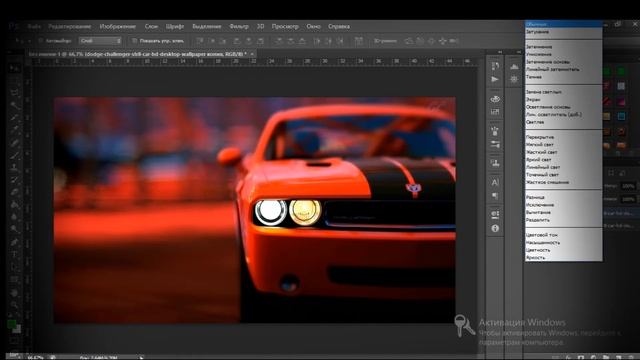Viewport: 640px width, 360px height.
Task: Choose Жесткое смешение blend mode
Action: 563,182
